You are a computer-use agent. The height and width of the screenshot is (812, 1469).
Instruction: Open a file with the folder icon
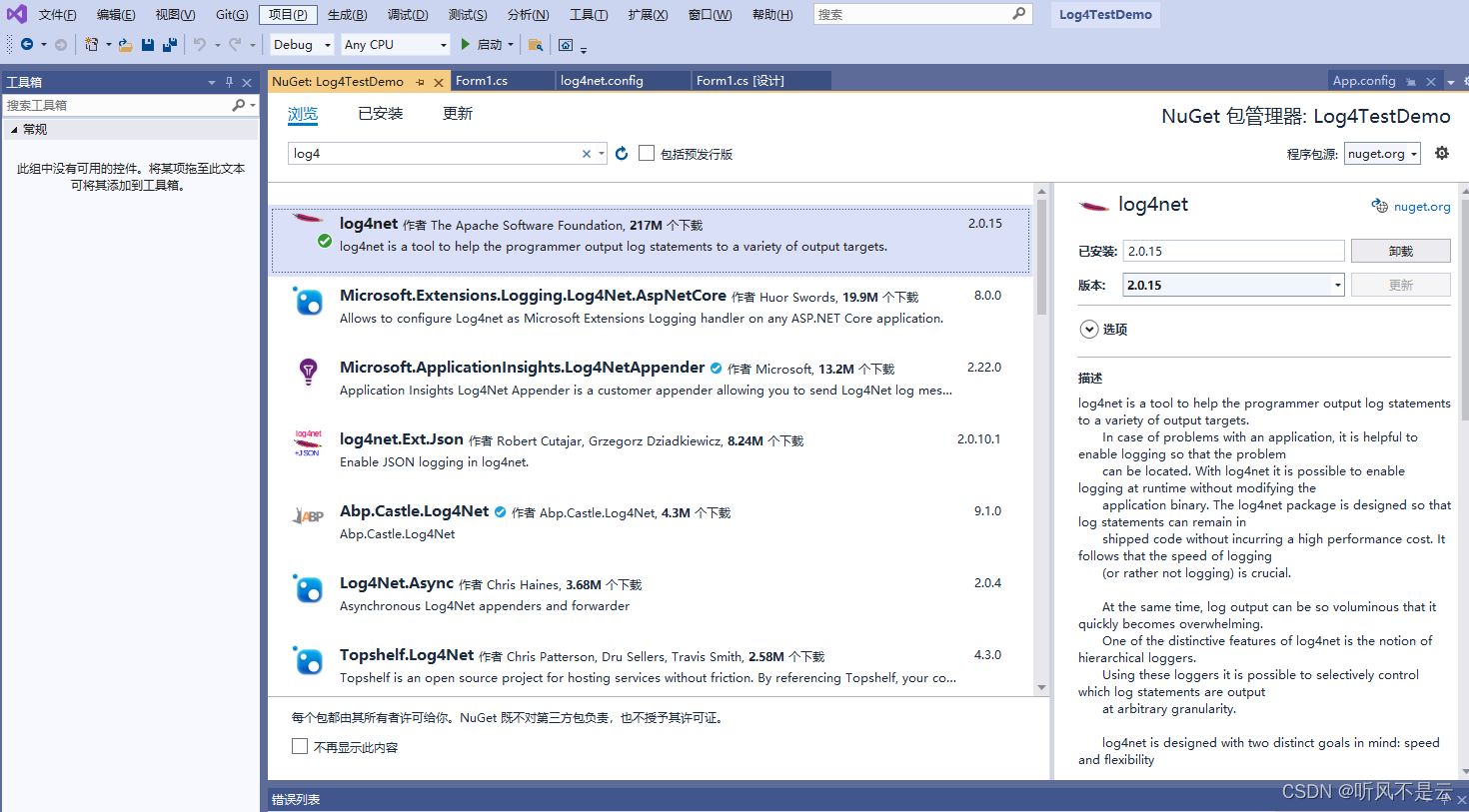click(125, 44)
